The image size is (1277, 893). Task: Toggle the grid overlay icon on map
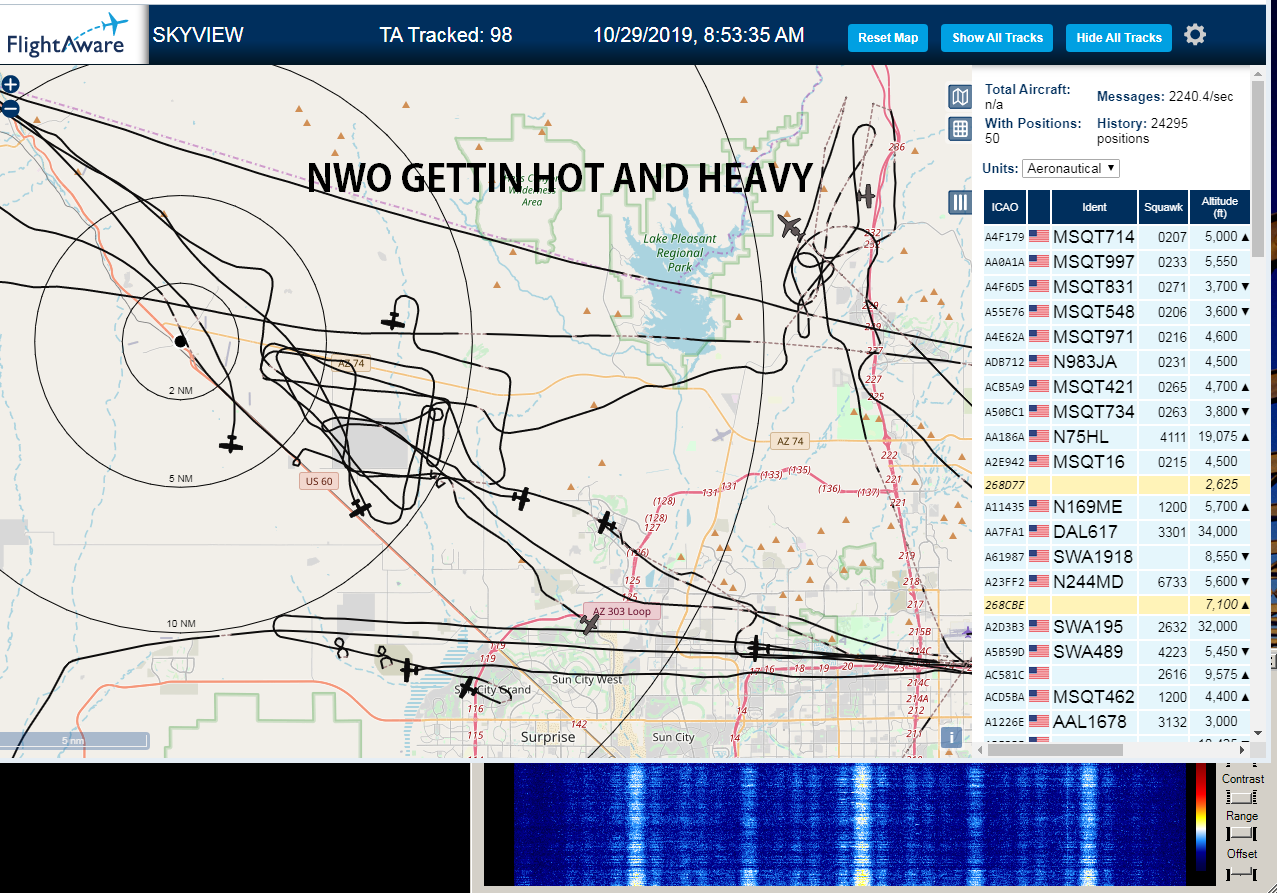pos(960,129)
